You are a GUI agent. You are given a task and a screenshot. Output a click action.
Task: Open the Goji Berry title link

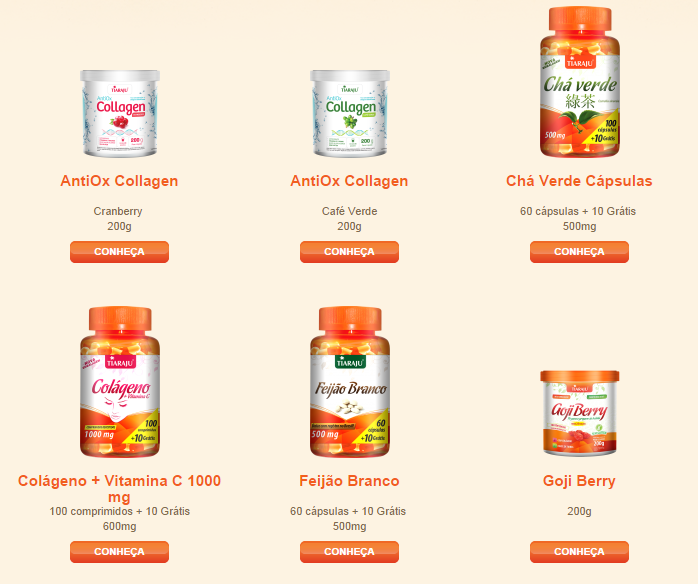tap(579, 481)
